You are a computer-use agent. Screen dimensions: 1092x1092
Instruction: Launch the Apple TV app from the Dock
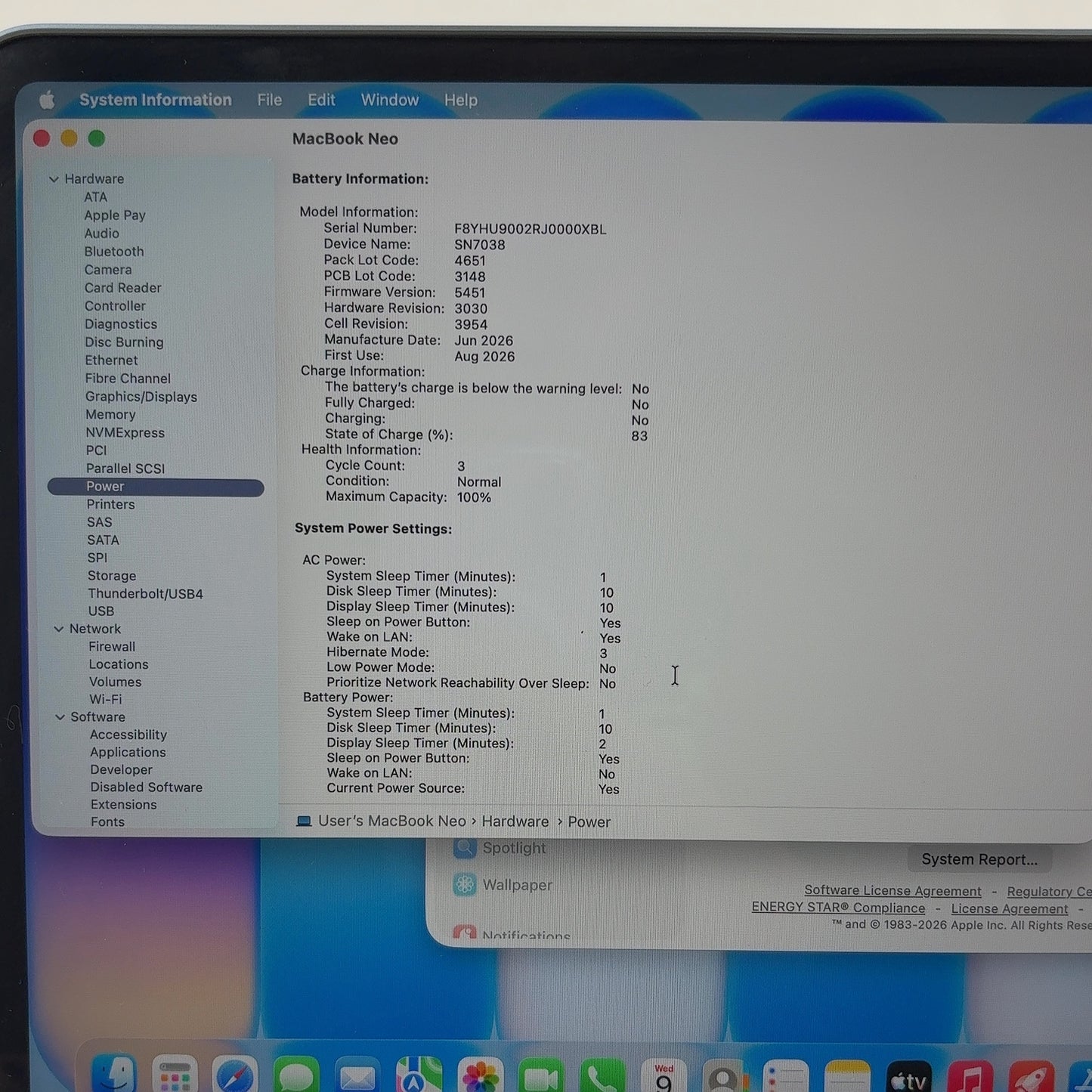(x=908, y=1078)
